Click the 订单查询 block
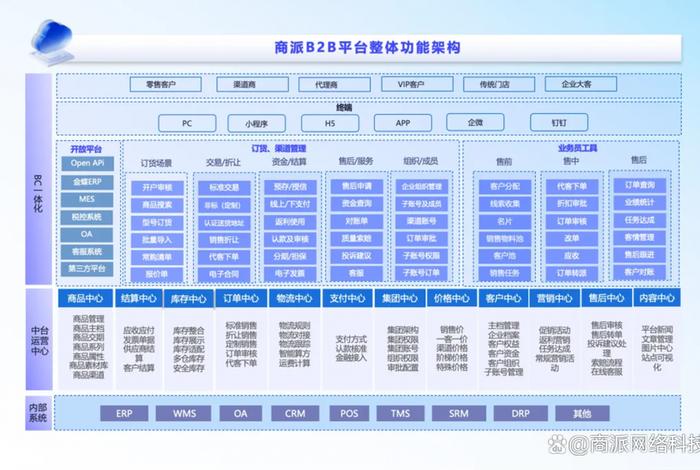 (x=640, y=185)
